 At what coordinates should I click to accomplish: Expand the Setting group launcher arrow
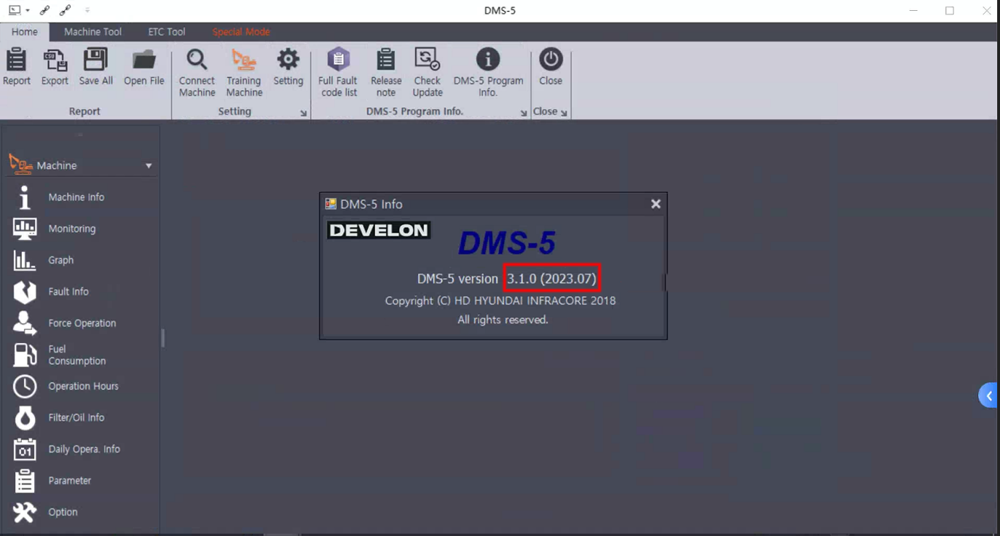(x=304, y=113)
